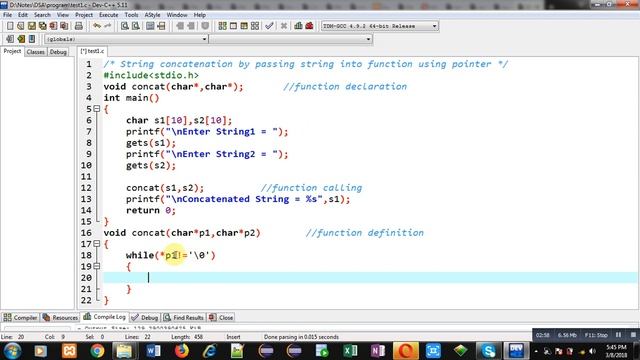Open the Compile Log bottom tab

(x=104, y=317)
